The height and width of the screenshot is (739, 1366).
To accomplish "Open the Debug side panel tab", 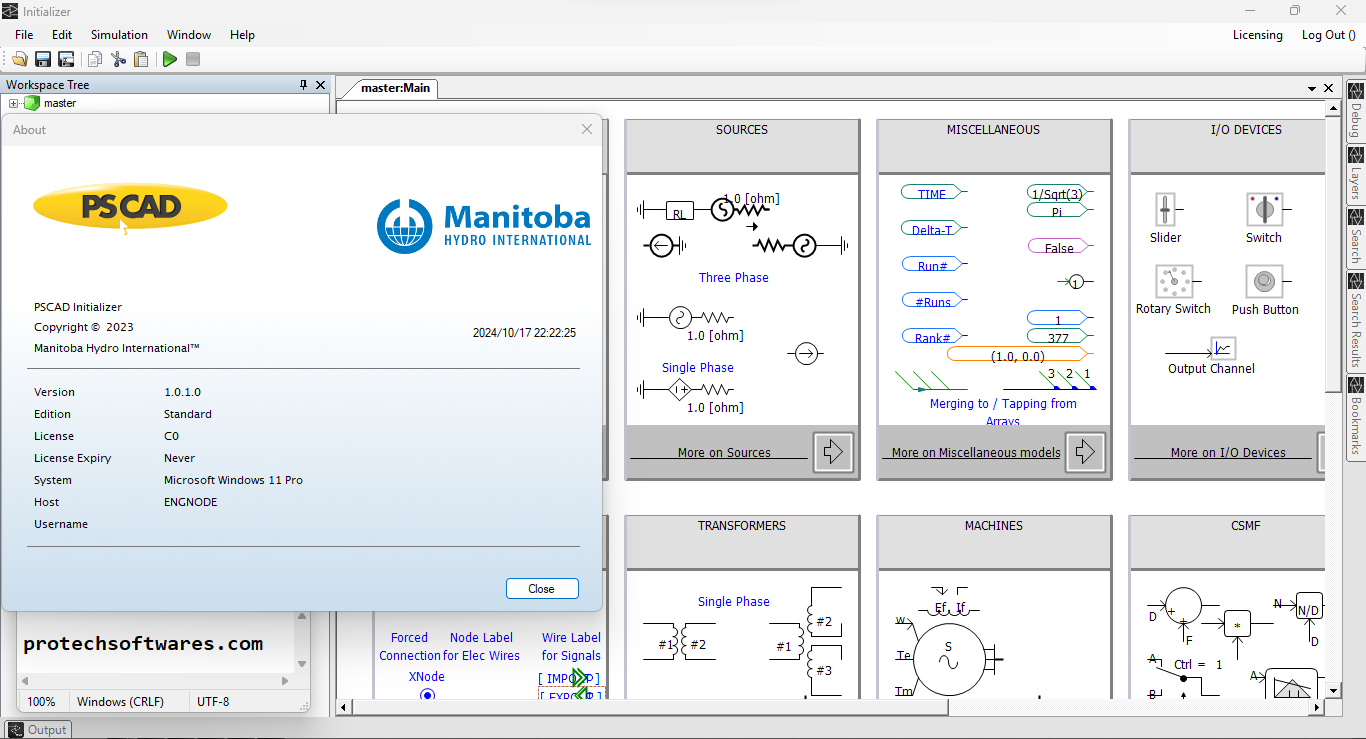I will tap(1356, 111).
